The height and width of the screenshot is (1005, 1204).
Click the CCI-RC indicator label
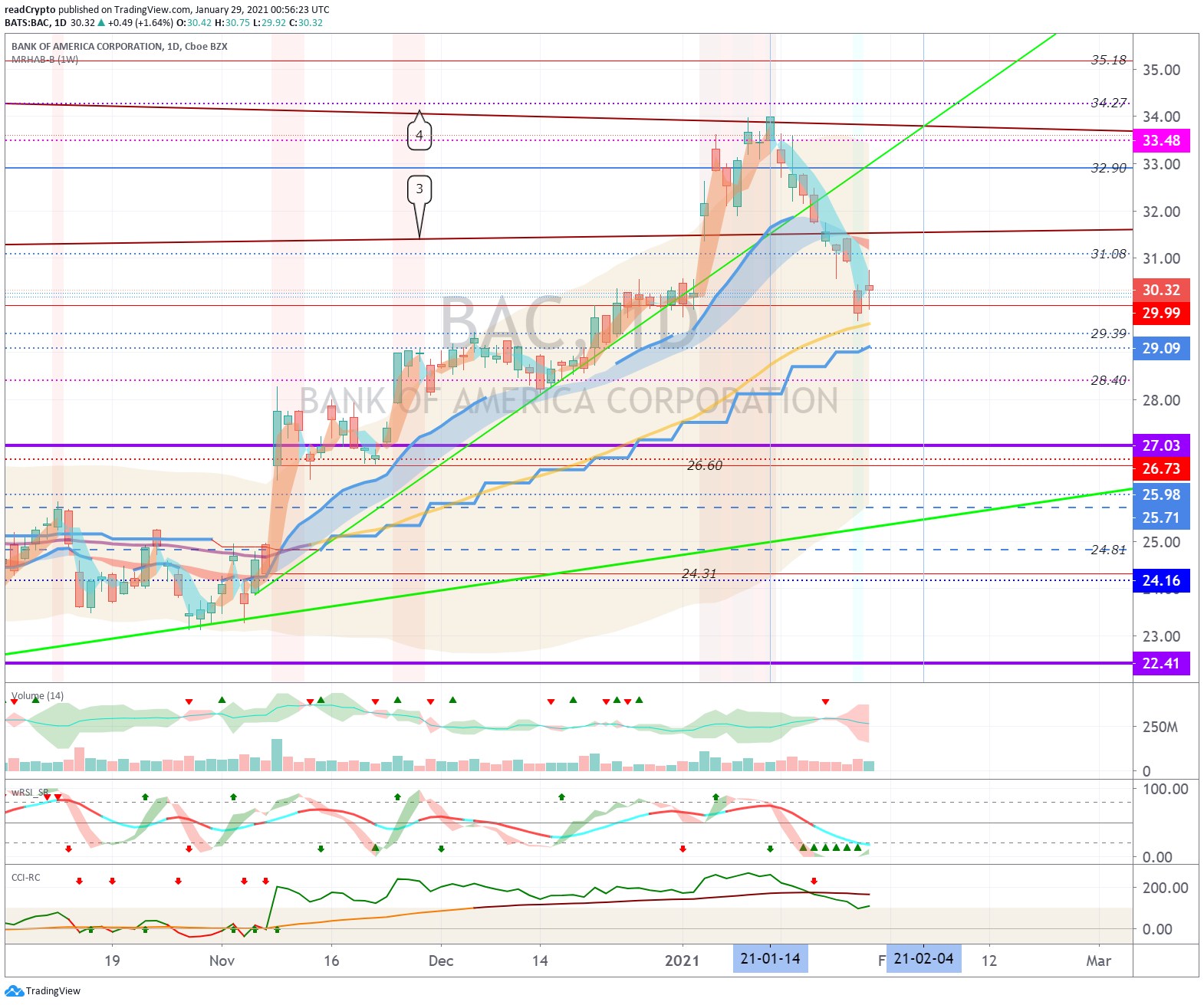point(26,878)
